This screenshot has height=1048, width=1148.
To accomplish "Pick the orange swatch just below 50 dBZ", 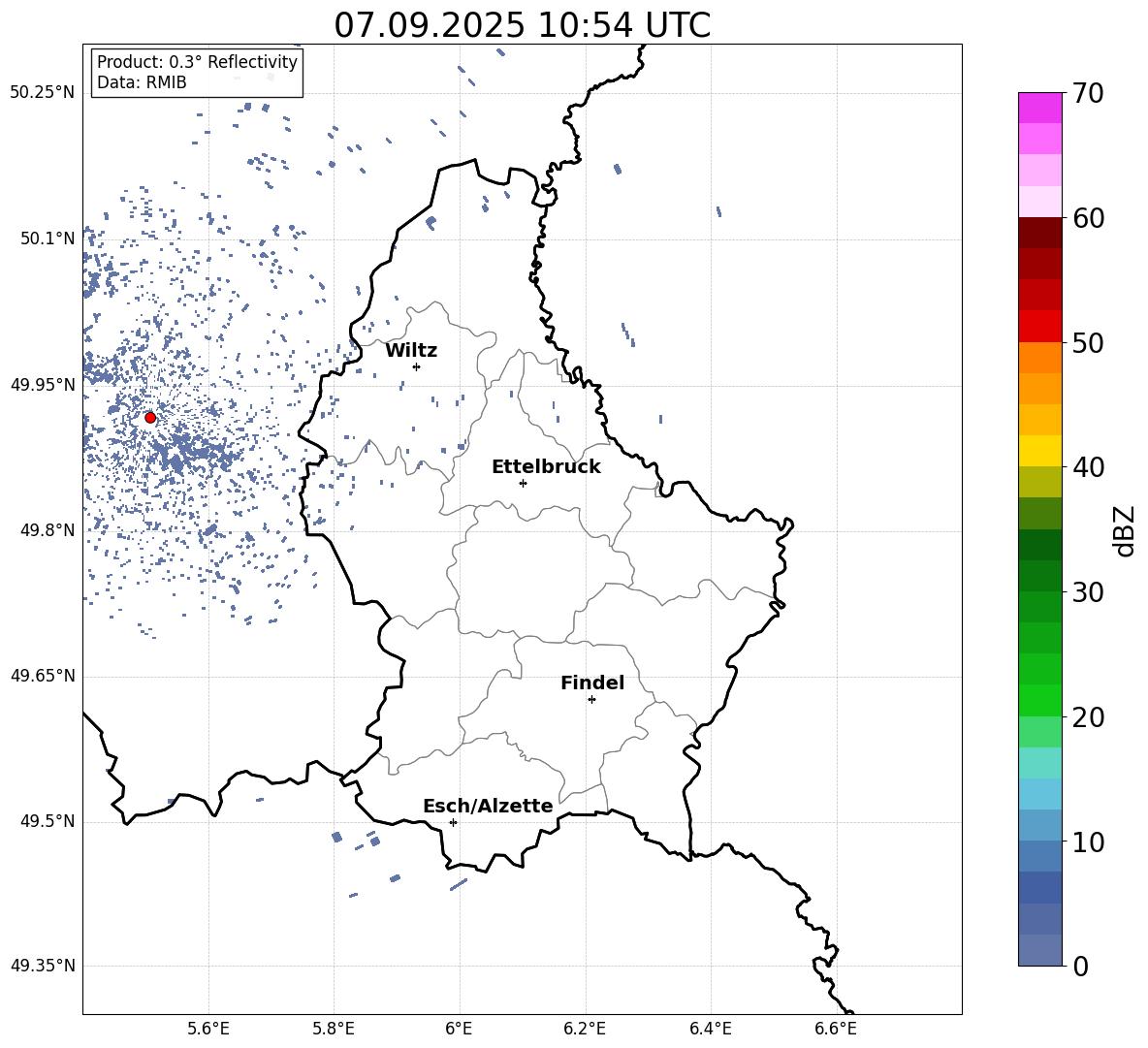I will coord(1040,357).
